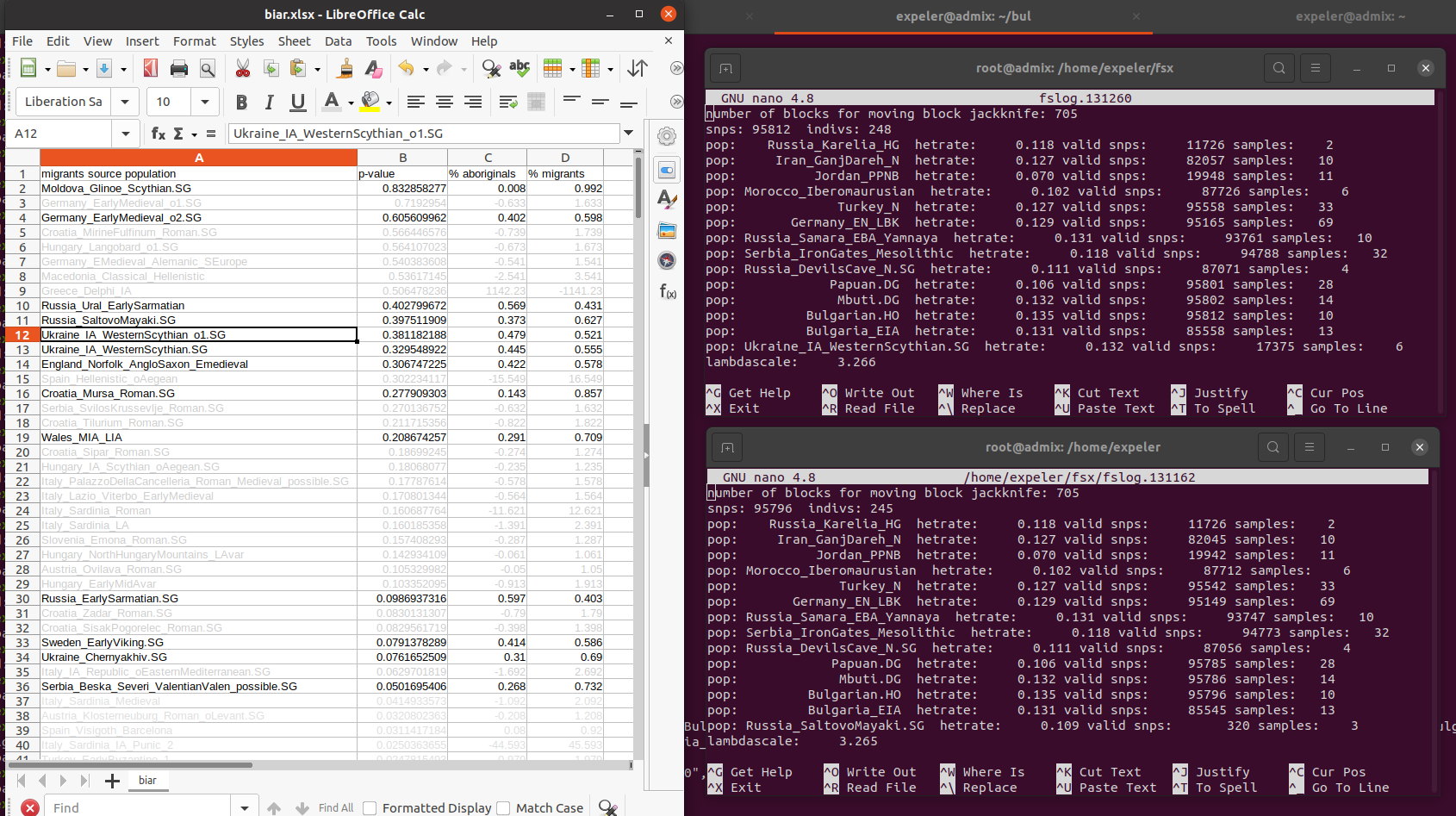1456x816 pixels.
Task: Toggle Bold formatting button
Action: (x=241, y=103)
